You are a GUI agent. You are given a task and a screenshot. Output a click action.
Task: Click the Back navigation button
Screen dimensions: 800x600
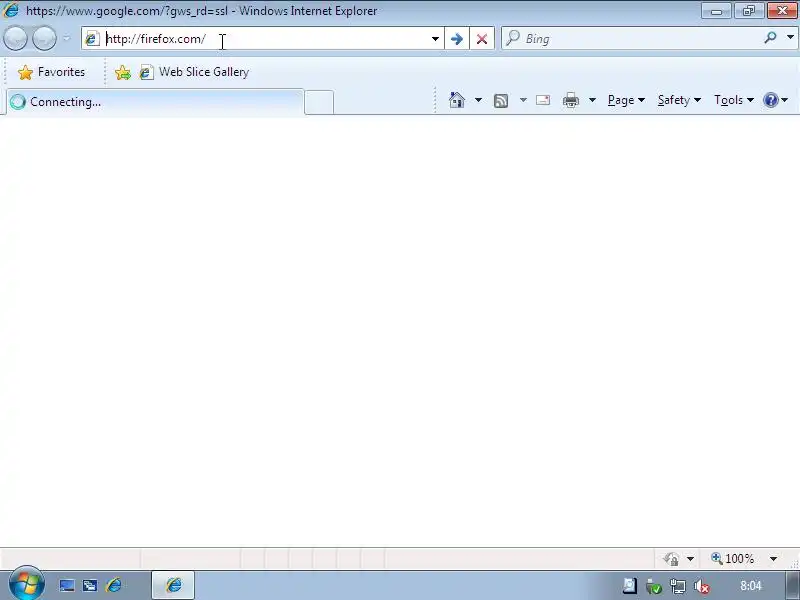click(x=15, y=39)
